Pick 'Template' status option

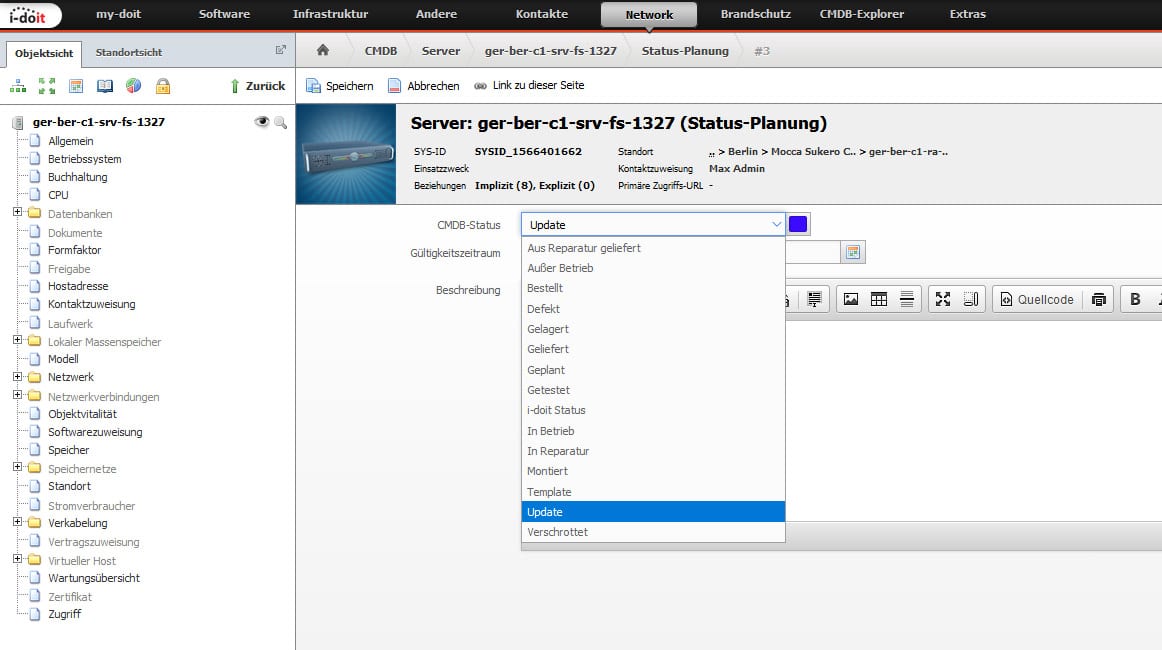point(653,492)
